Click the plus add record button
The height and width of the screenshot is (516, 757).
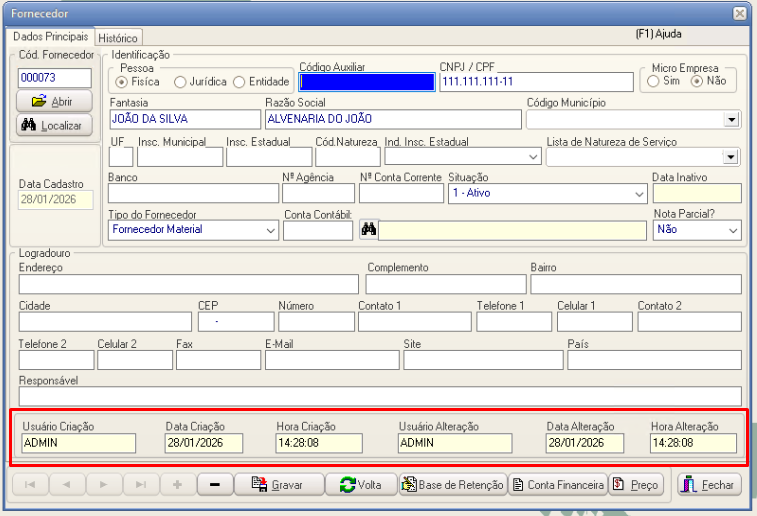[177, 485]
